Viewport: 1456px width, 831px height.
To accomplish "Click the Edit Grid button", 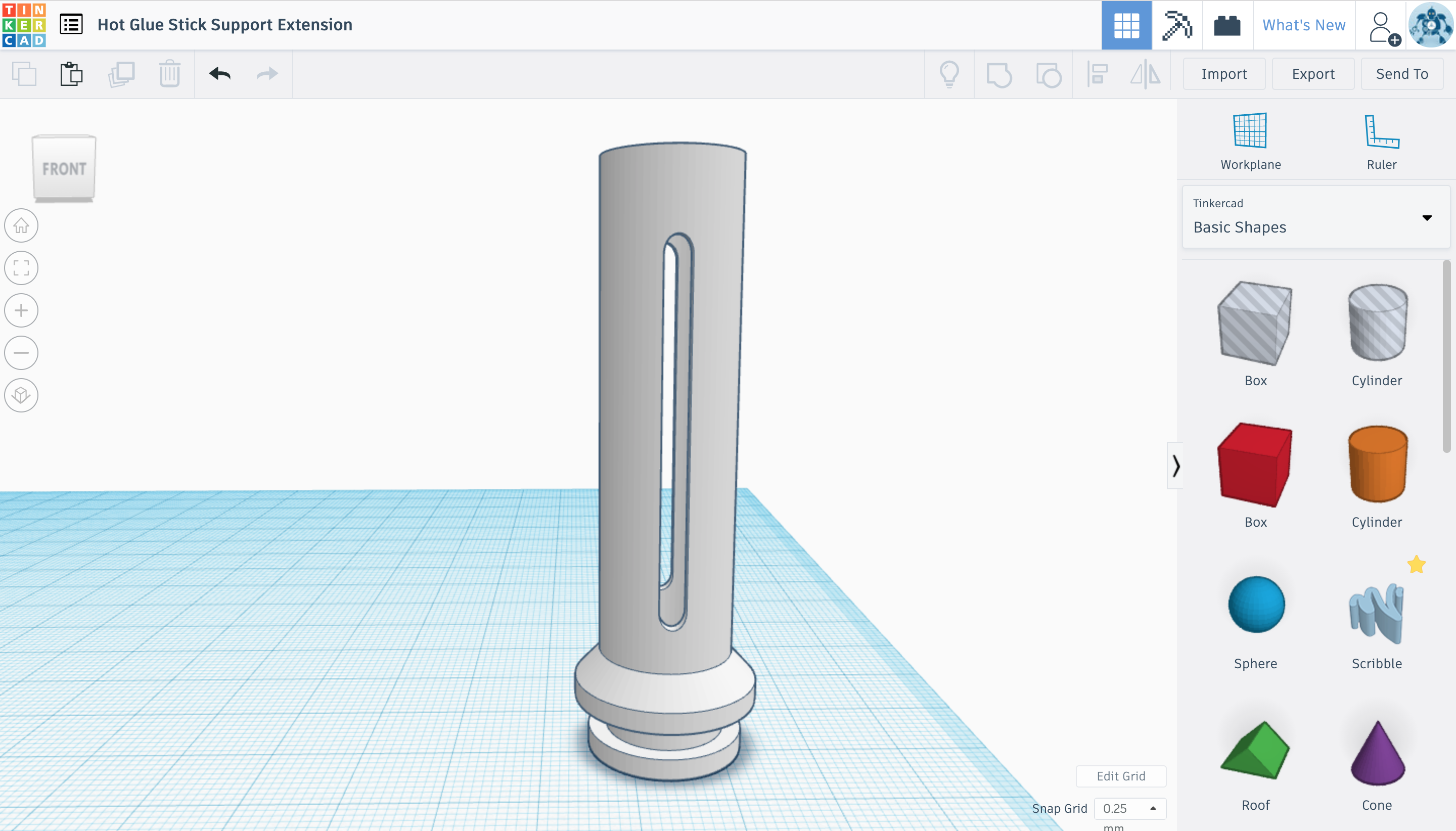I will (1120, 775).
